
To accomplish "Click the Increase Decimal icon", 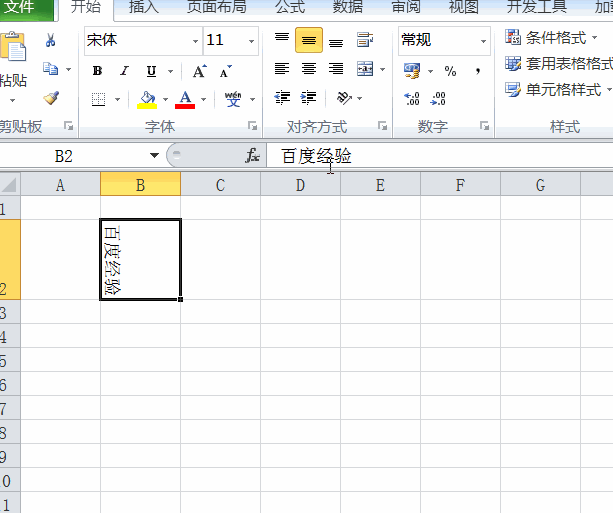I will 412,98.
